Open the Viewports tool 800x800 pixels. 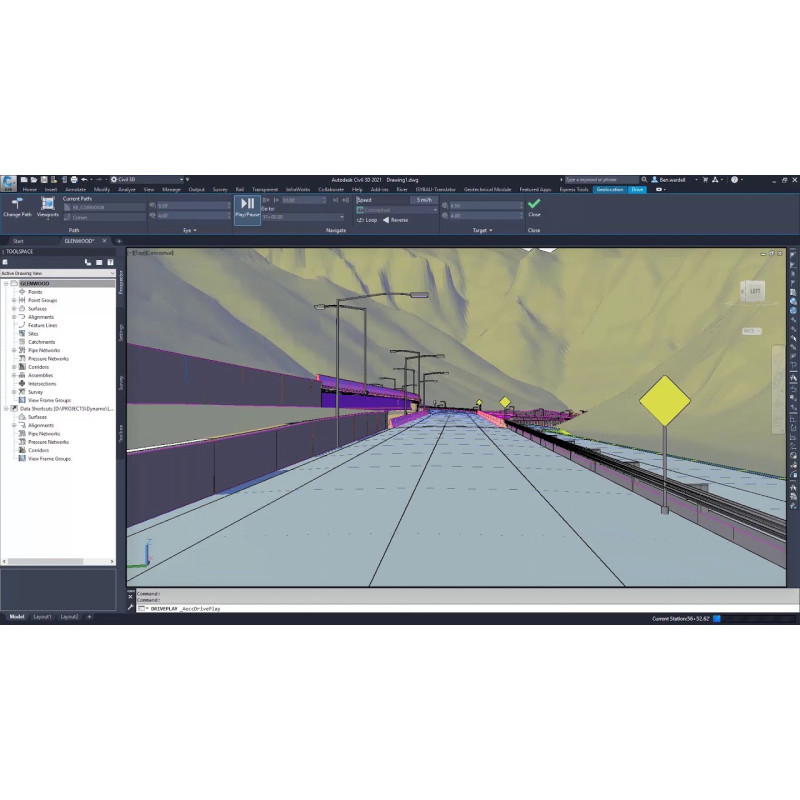(47, 204)
